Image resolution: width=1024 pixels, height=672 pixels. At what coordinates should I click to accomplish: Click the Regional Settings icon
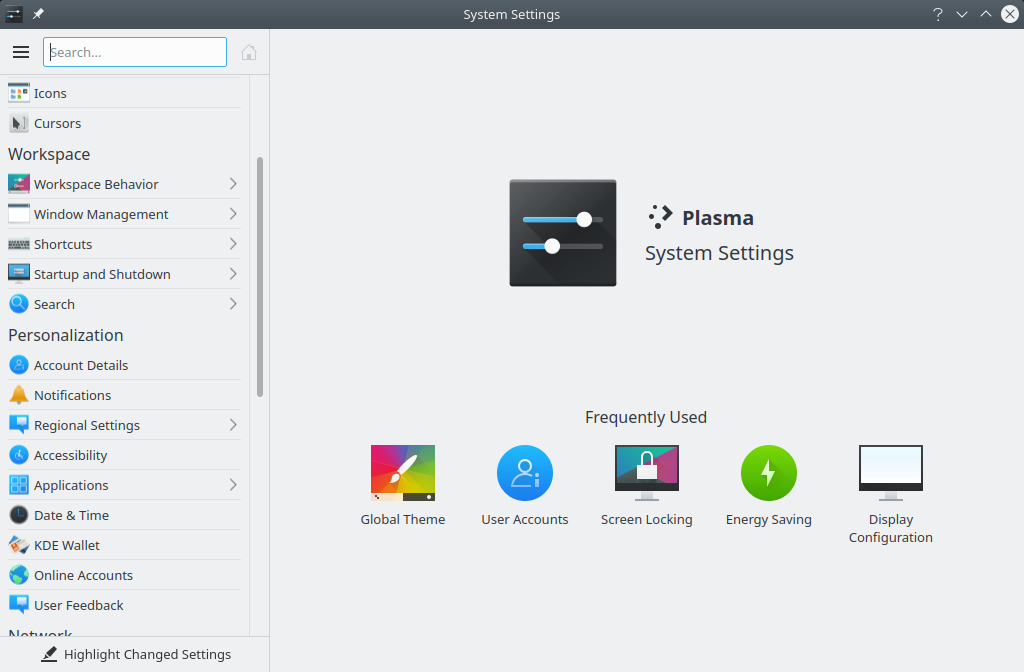tap(19, 425)
